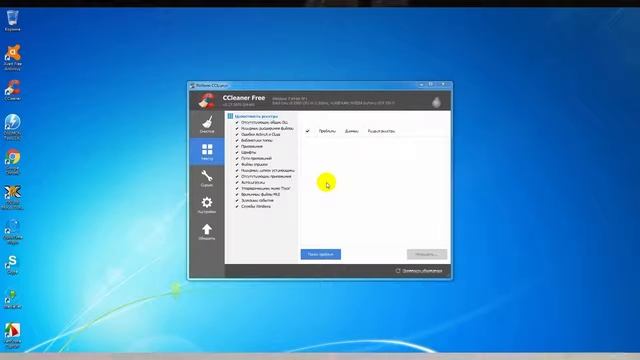
Task: Uncheck Отсутствующие приложения option
Action: coord(237,176)
